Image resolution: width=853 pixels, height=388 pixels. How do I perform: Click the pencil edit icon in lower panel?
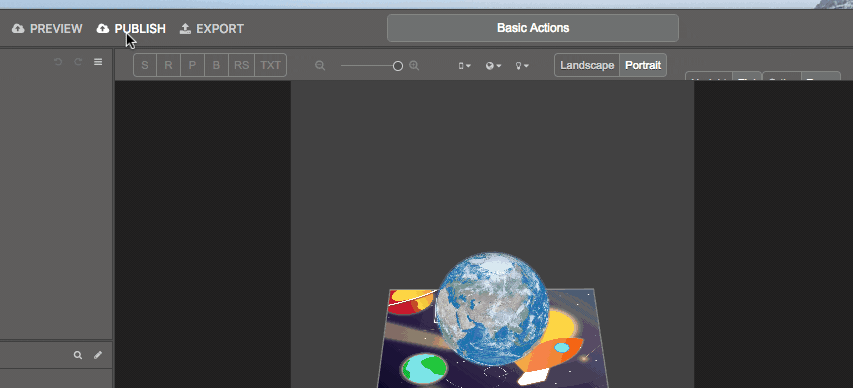coord(98,355)
